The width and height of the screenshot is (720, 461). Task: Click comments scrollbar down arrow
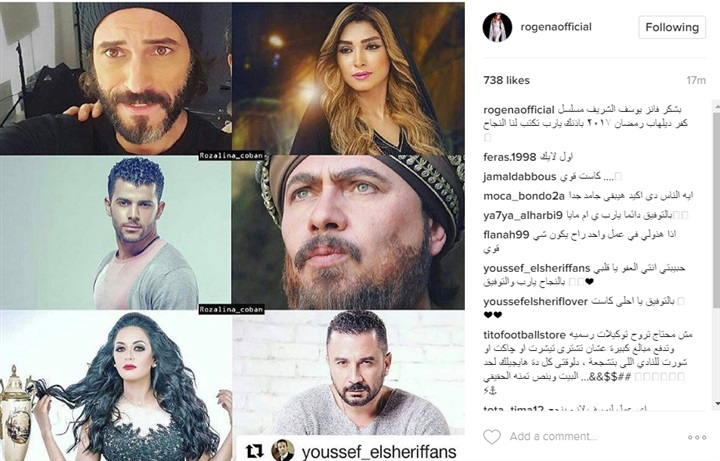[x=716, y=404]
